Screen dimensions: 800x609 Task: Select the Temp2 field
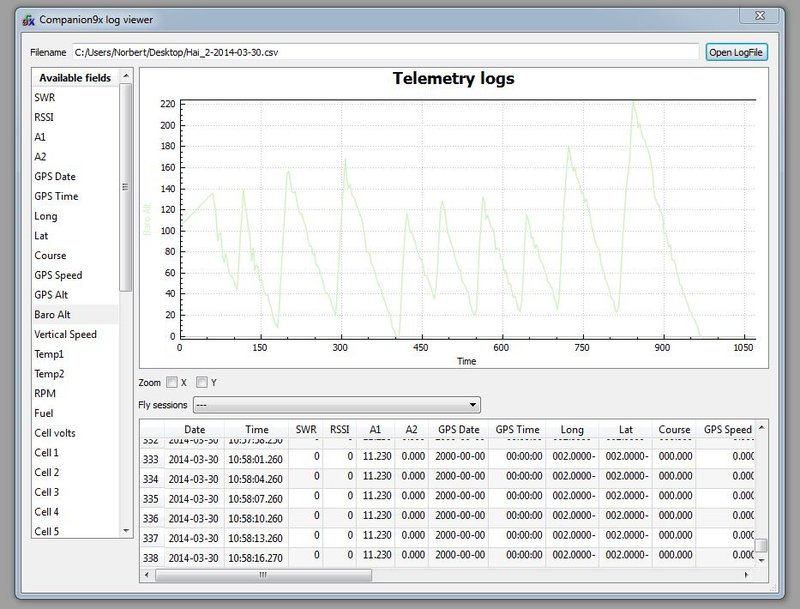click(x=75, y=374)
